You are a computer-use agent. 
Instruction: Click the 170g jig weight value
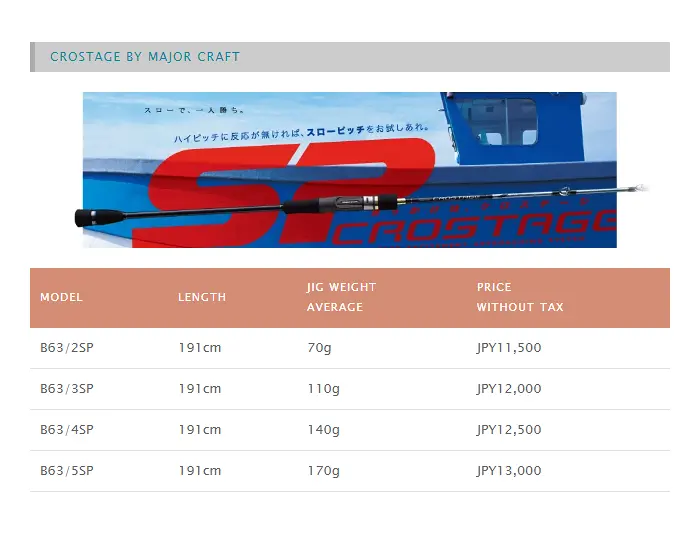click(x=324, y=471)
